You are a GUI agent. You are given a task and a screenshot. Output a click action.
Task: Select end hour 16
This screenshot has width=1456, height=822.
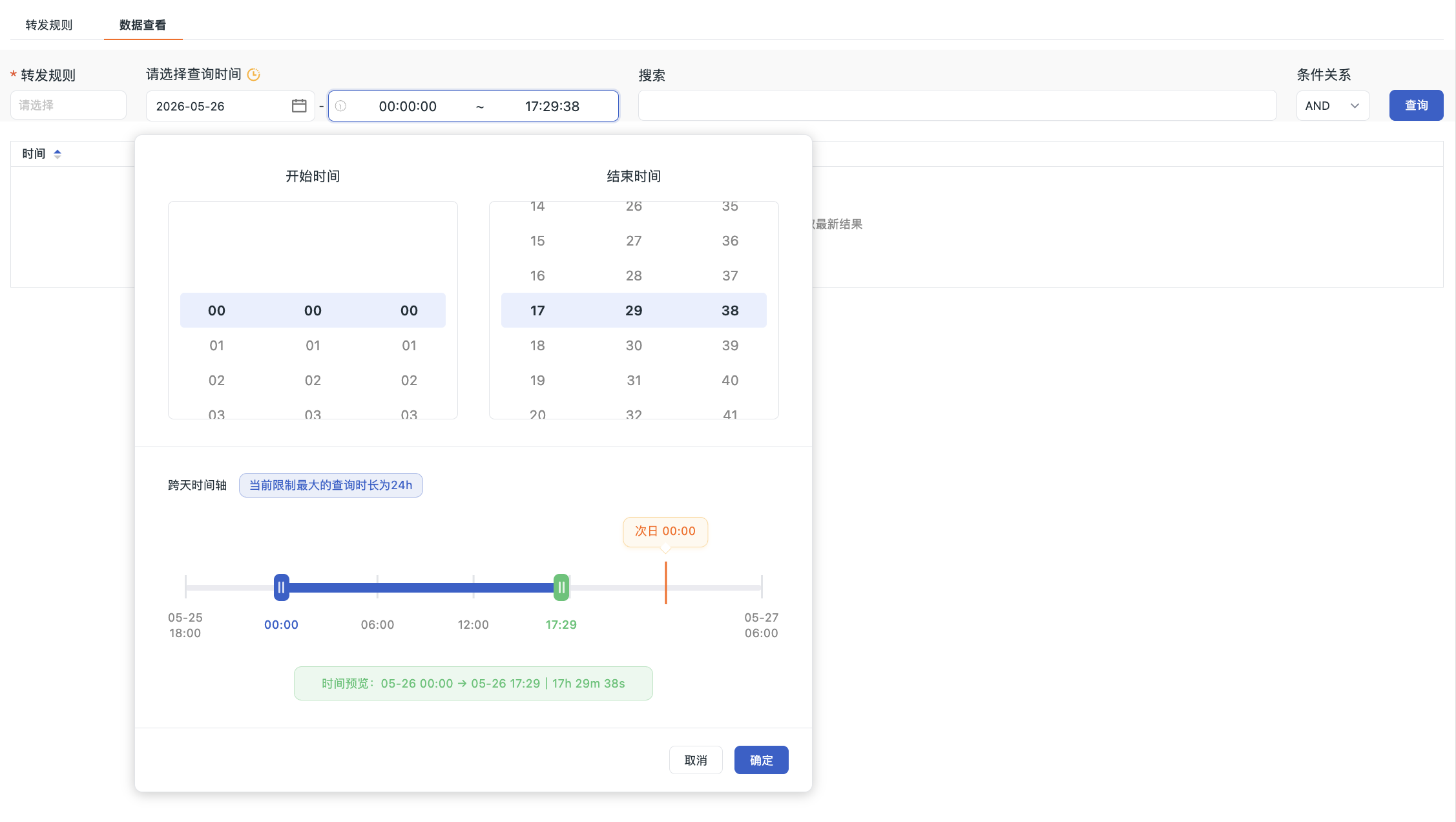537,276
